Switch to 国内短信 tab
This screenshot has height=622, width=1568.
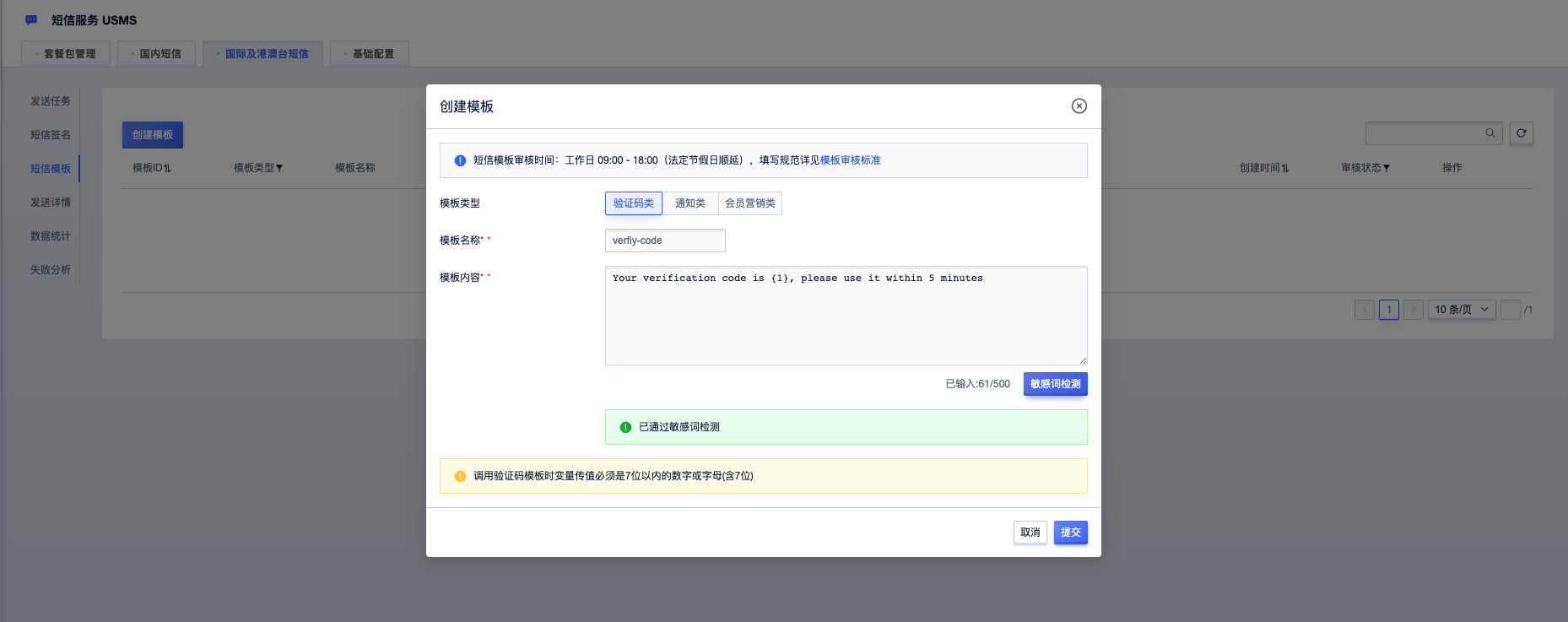tap(157, 54)
